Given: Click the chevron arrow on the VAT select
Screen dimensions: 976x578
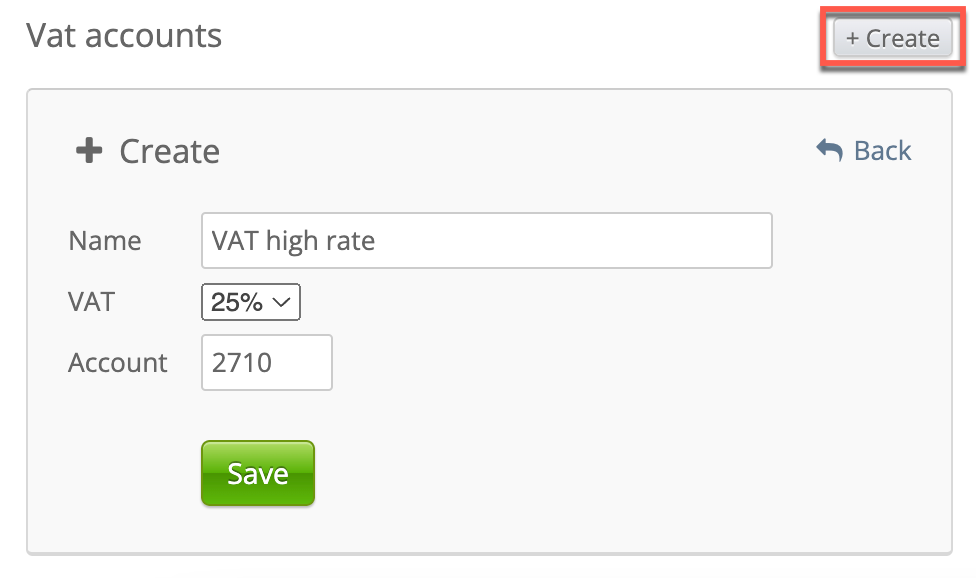Looking at the screenshot, I should (x=283, y=303).
